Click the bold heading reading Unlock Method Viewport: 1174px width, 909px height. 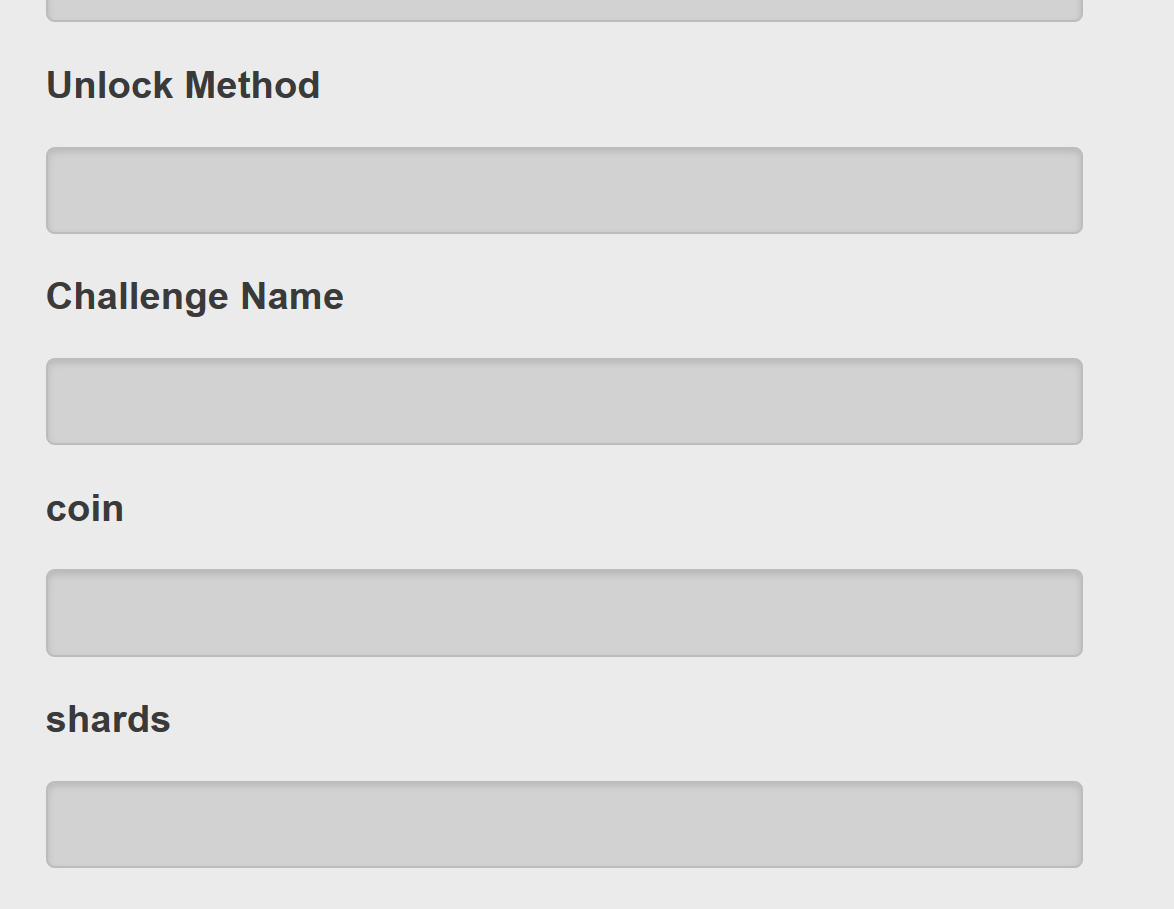tap(183, 85)
